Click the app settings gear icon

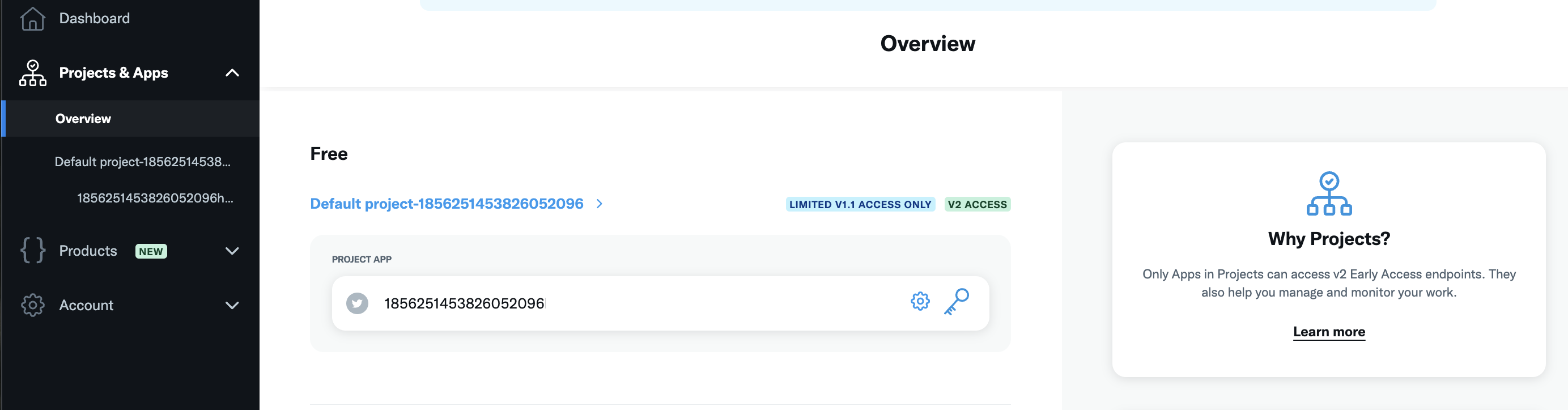tap(920, 301)
